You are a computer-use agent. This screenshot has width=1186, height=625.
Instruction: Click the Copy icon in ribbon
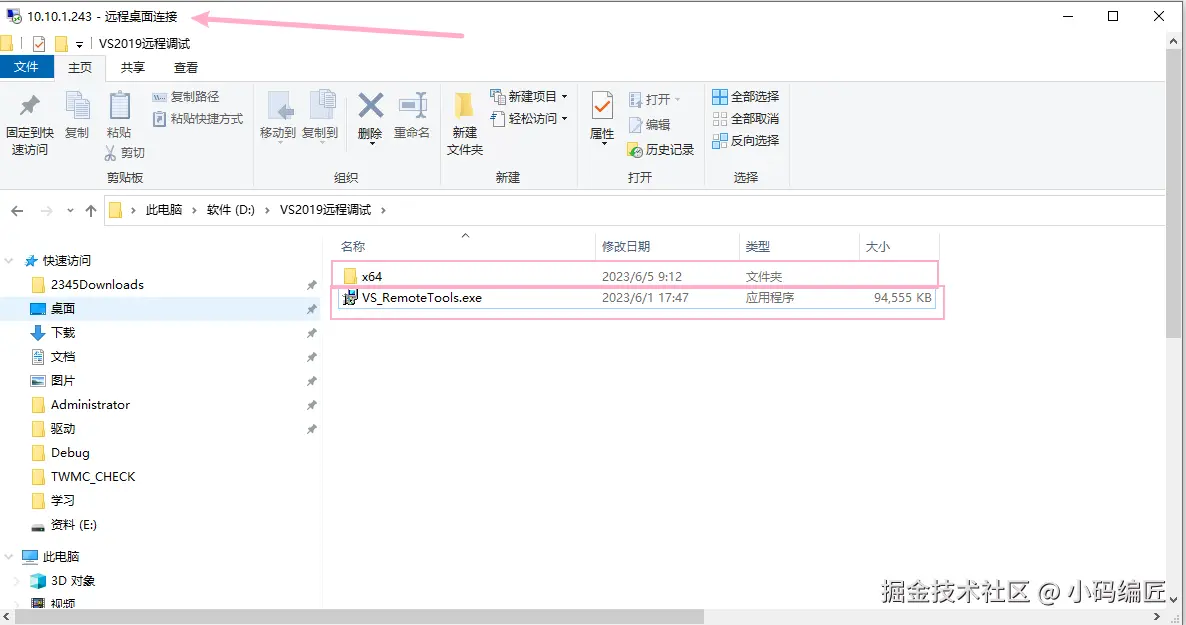coord(77,106)
